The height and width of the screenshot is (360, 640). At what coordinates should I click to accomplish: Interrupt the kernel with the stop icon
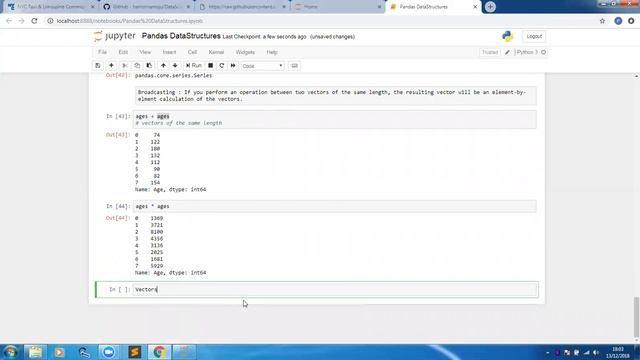click(211, 66)
